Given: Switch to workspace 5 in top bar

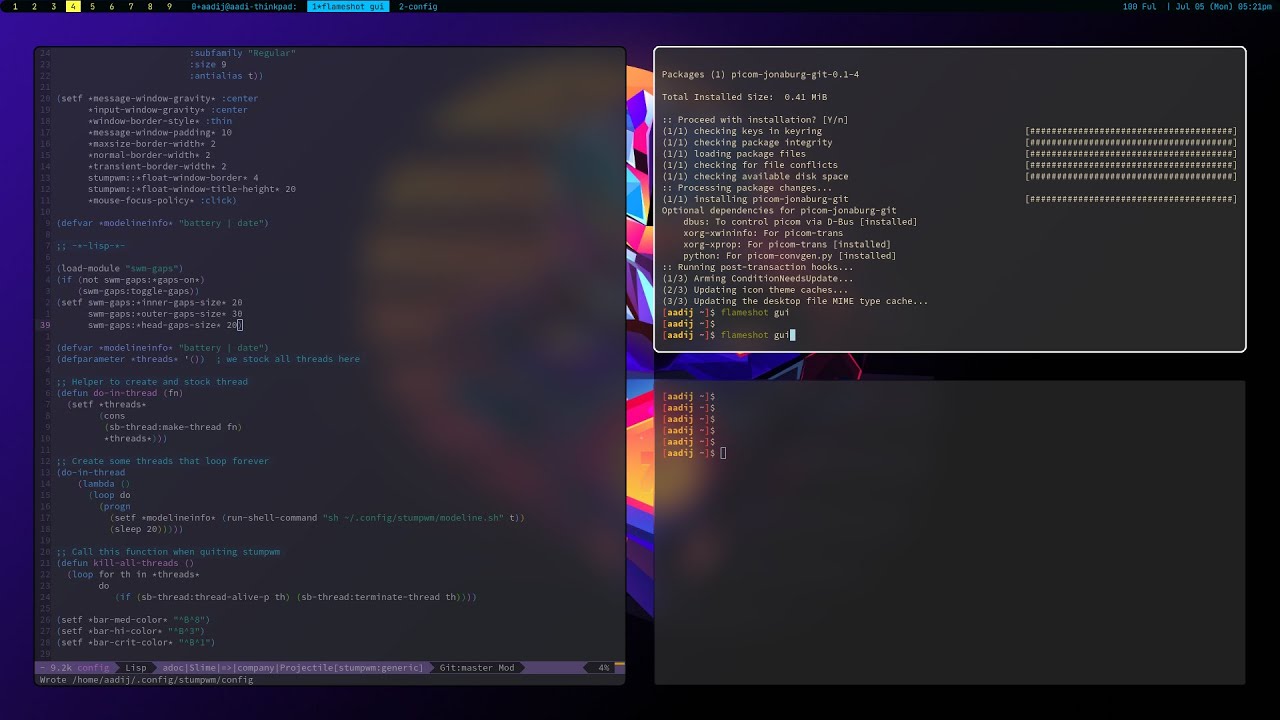Looking at the screenshot, I should (92, 6).
